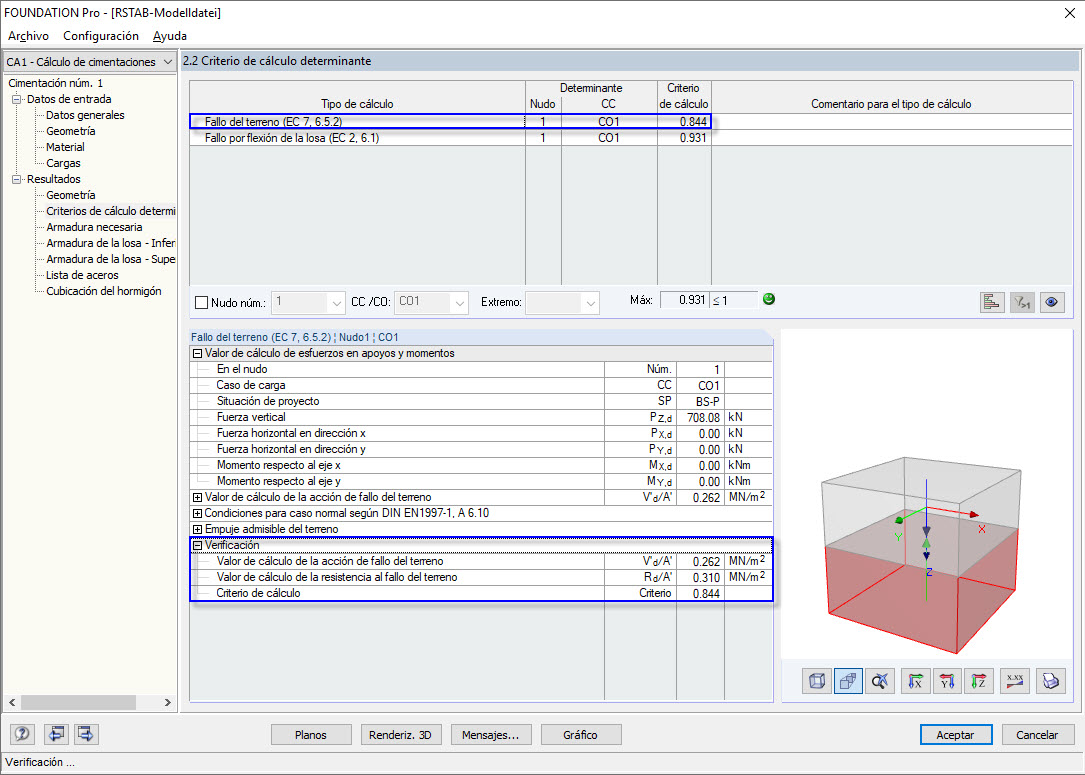Collapse the Datos de entrada tree node
The image size is (1085, 775).
(x=17, y=99)
